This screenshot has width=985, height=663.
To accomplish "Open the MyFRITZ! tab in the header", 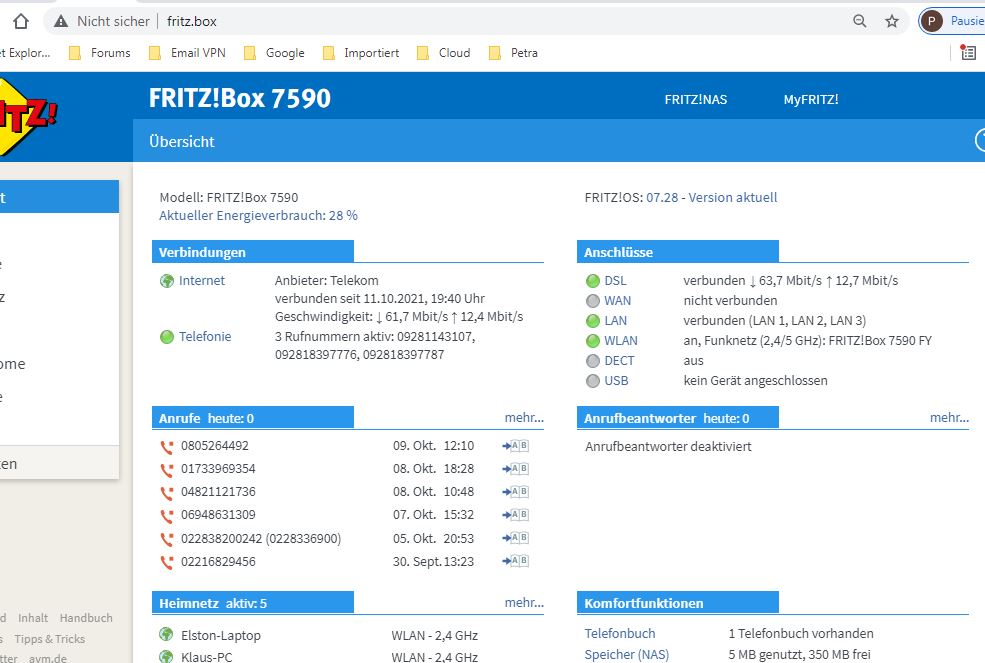I will pos(810,99).
